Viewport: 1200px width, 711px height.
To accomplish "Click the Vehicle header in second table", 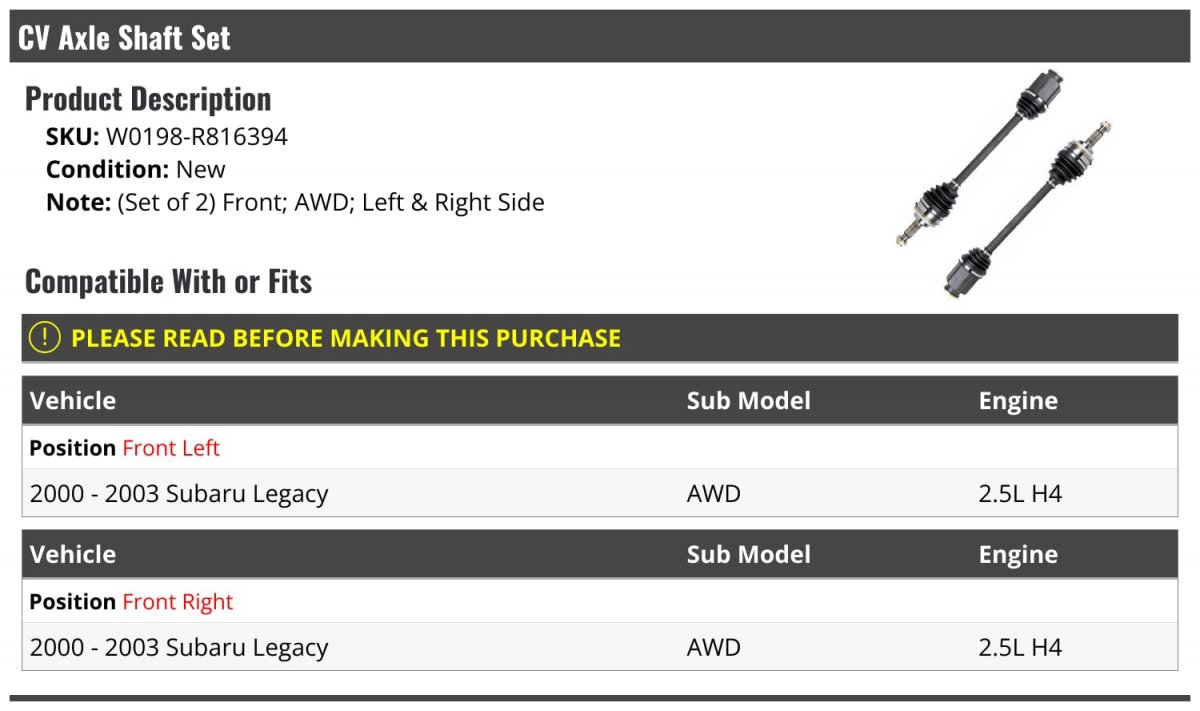I will click(73, 555).
